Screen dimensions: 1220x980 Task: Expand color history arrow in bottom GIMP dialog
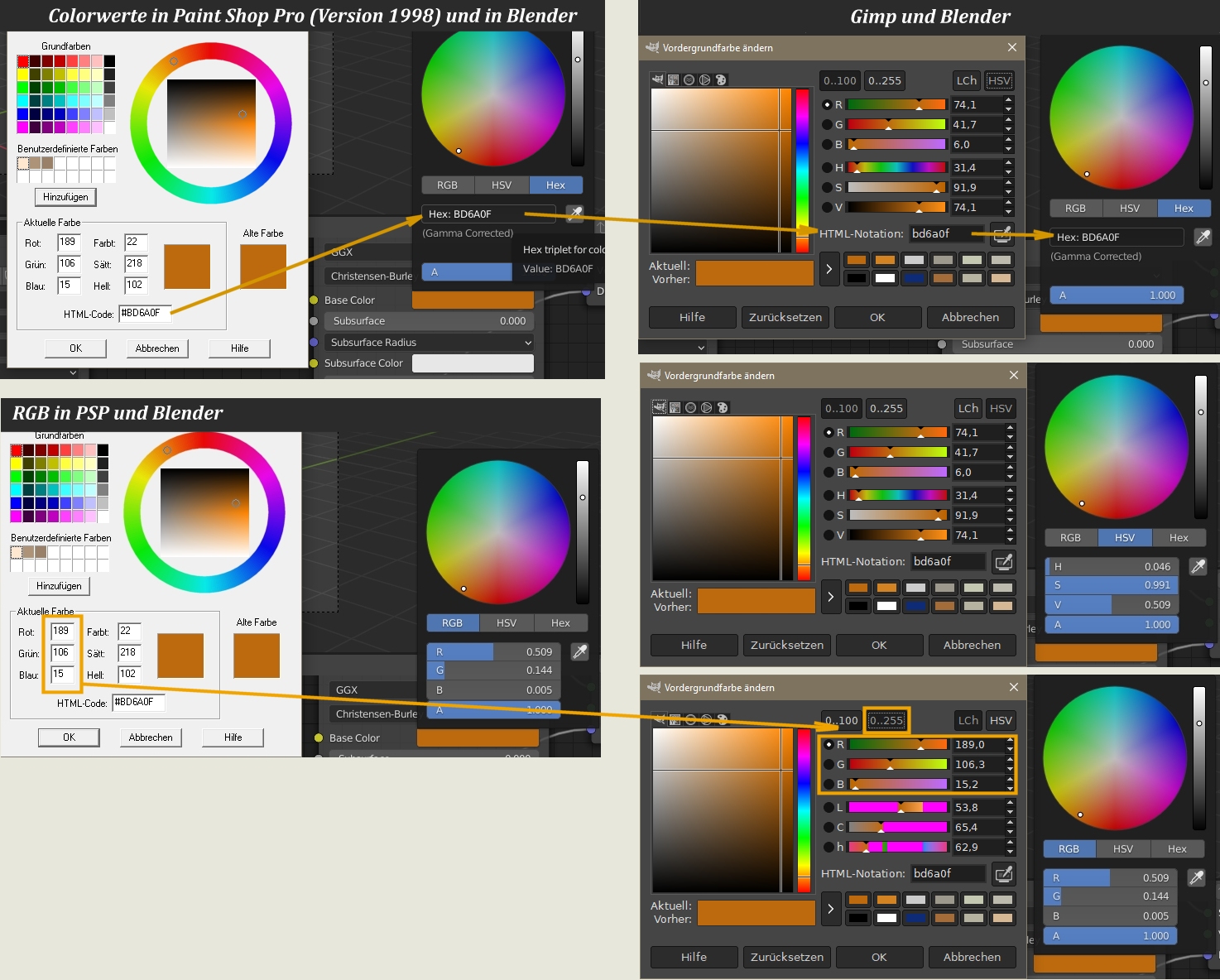tap(830, 909)
